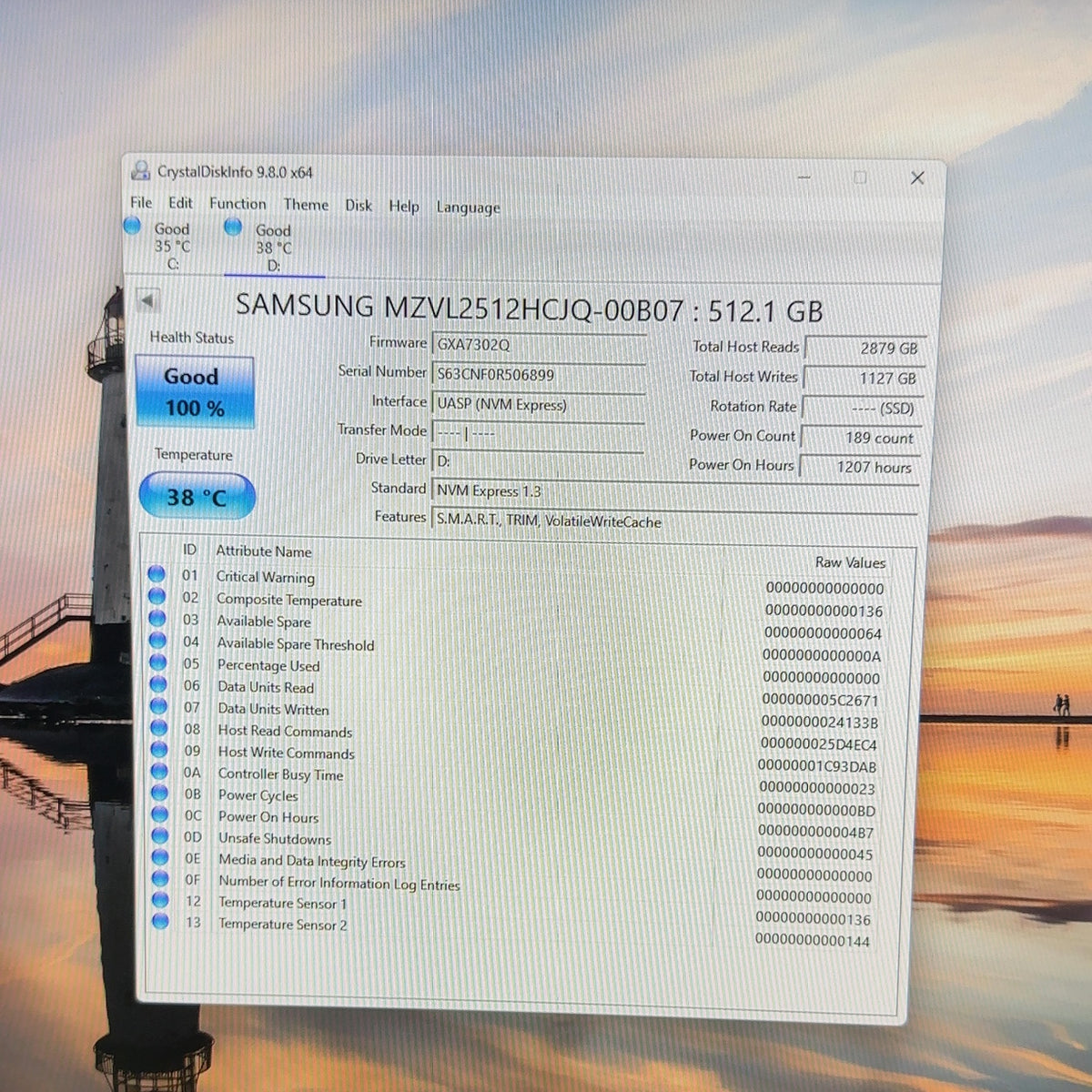Click the C: drive blue status circle
Screen dimensions: 1092x1092
[133, 227]
